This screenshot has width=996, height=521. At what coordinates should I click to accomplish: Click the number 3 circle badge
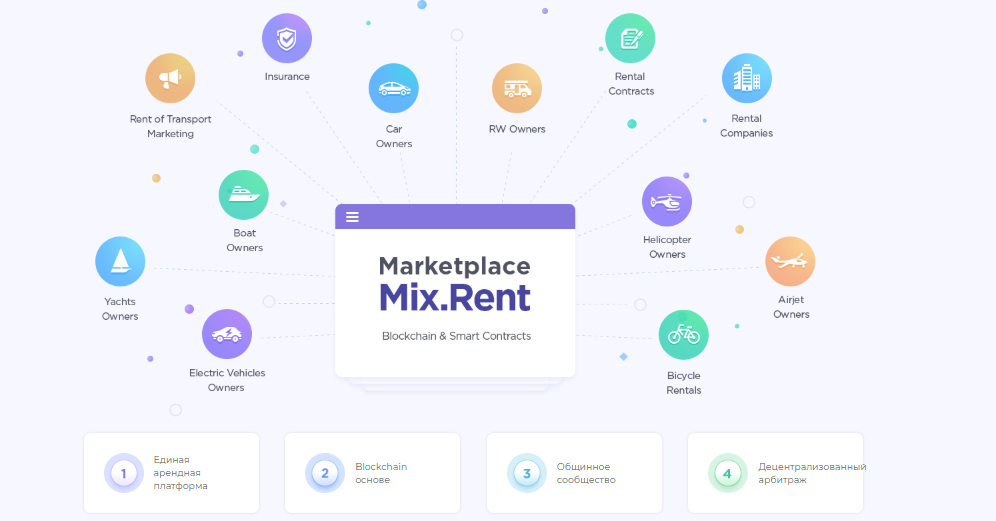[527, 473]
